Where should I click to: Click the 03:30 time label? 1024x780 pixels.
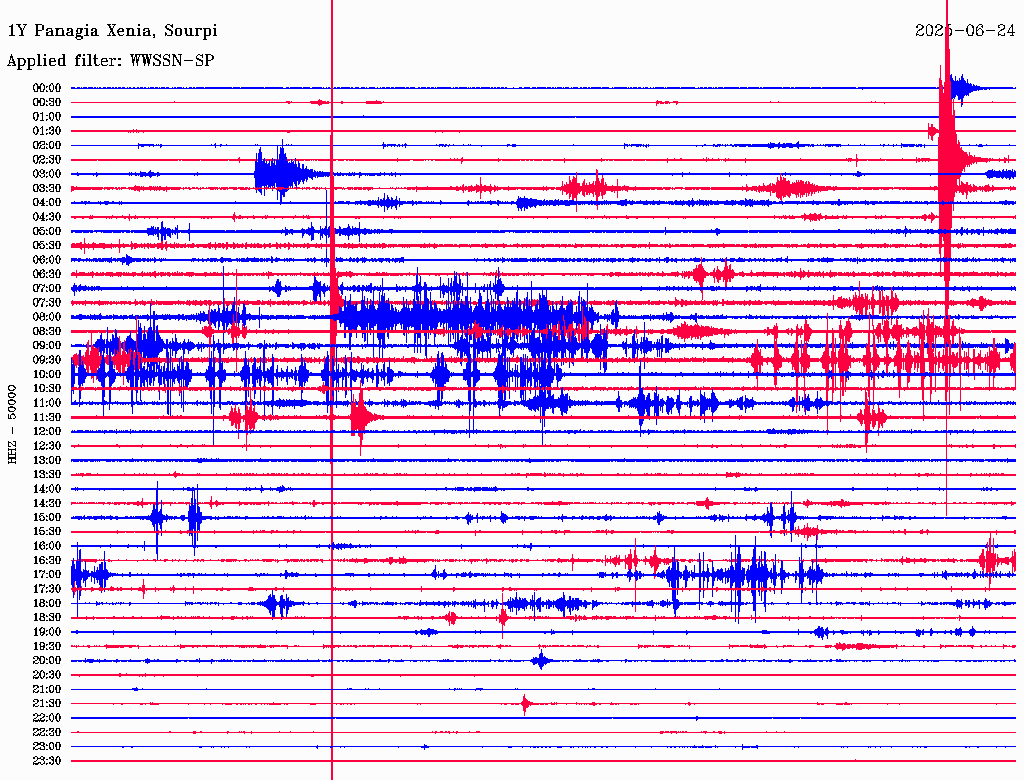tap(47, 189)
